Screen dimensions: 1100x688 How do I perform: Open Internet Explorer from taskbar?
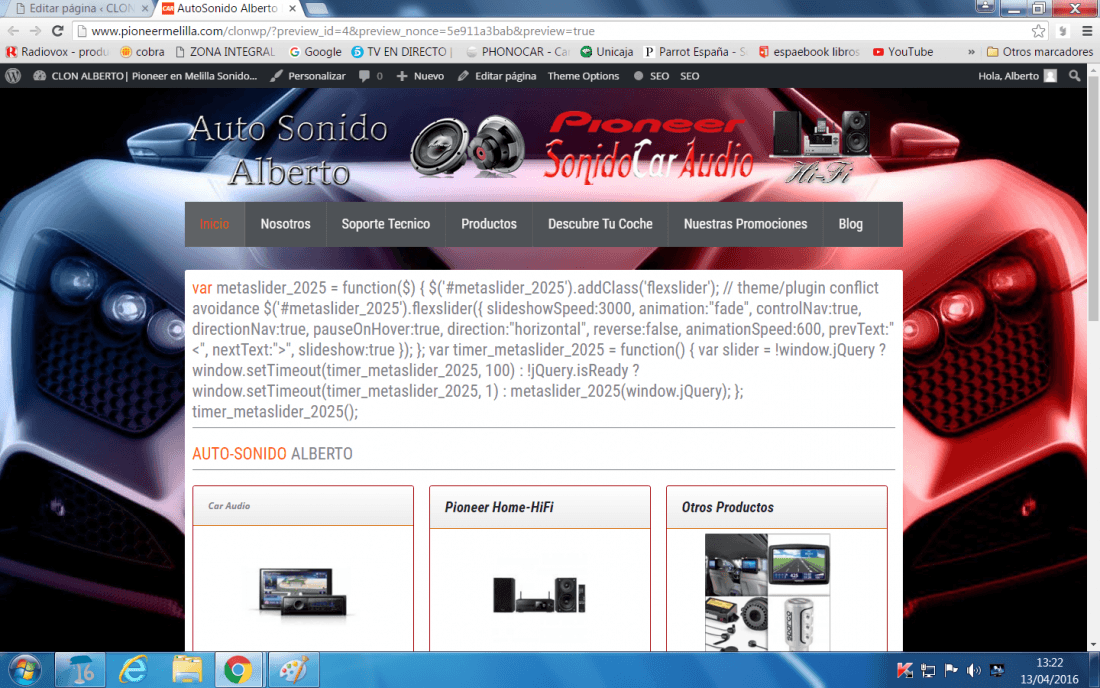point(133,670)
